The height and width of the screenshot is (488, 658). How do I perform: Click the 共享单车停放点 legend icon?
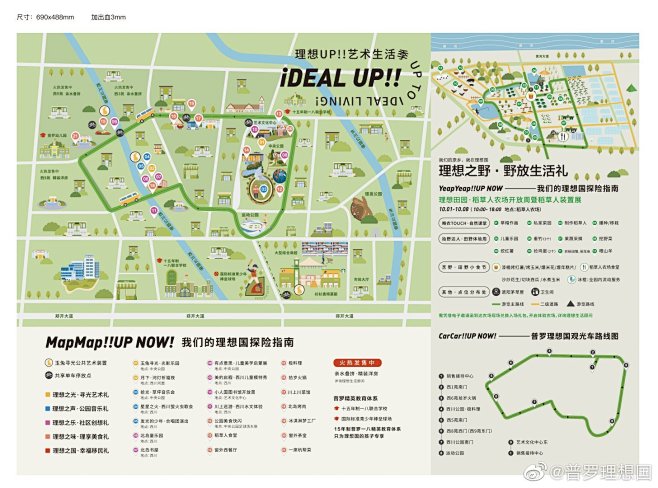click(46, 376)
